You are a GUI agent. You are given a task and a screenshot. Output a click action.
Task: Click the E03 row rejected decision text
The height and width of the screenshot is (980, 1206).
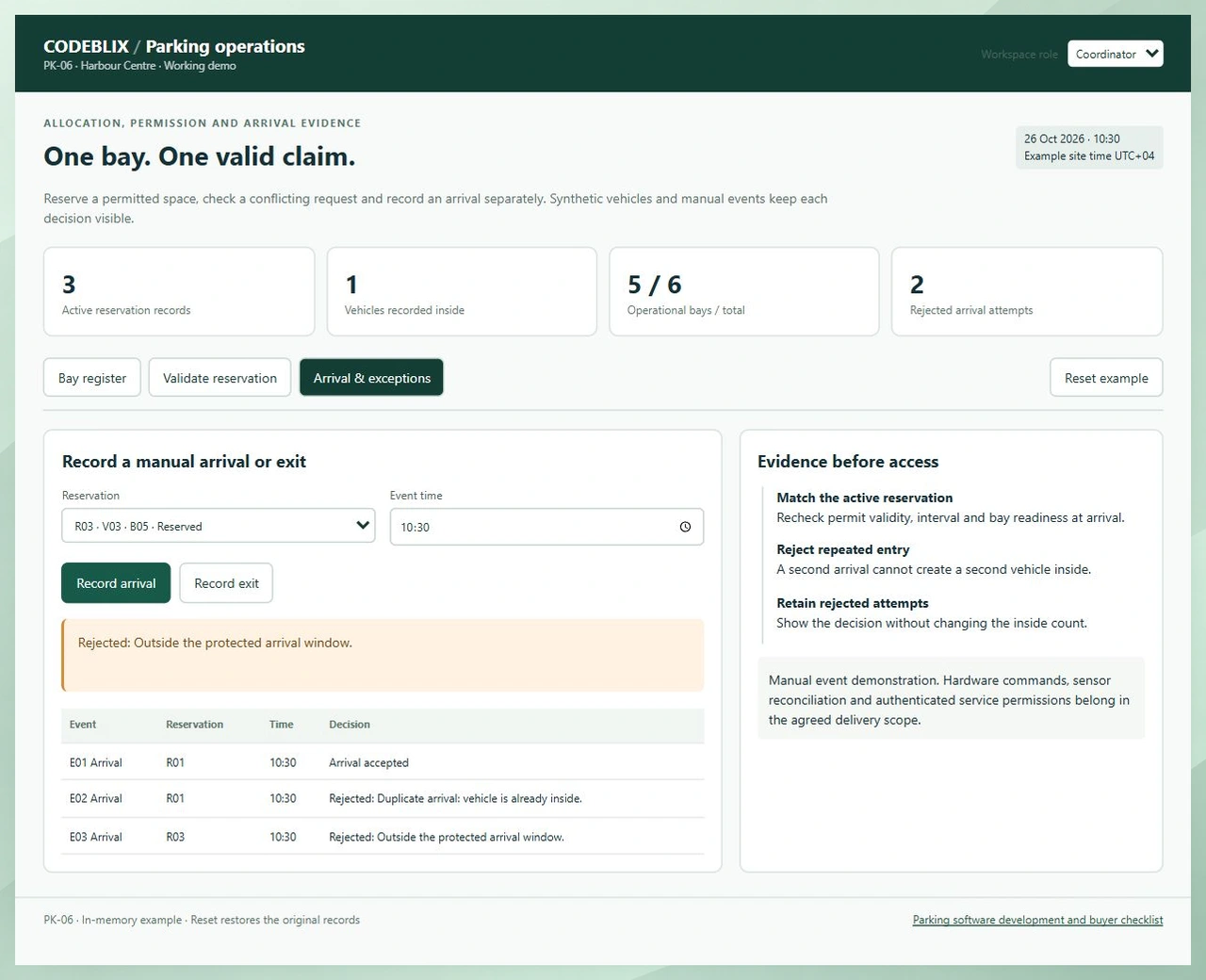click(447, 837)
